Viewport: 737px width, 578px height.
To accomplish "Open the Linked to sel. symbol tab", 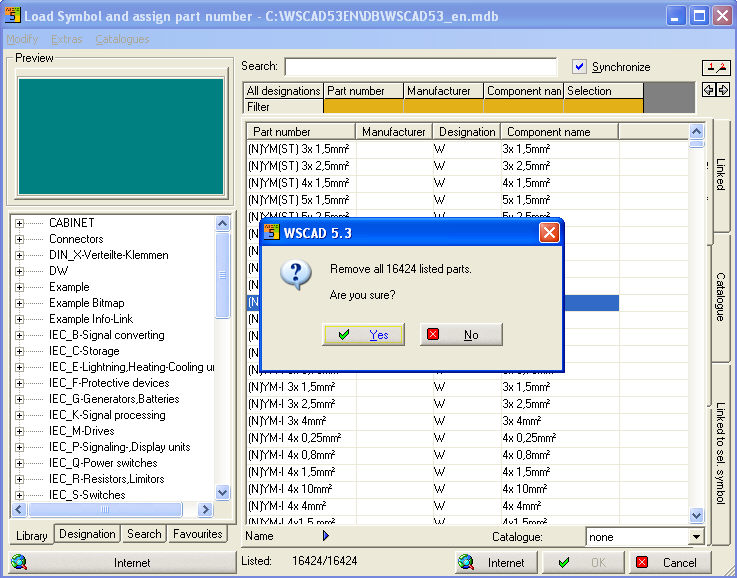I will tap(720, 453).
